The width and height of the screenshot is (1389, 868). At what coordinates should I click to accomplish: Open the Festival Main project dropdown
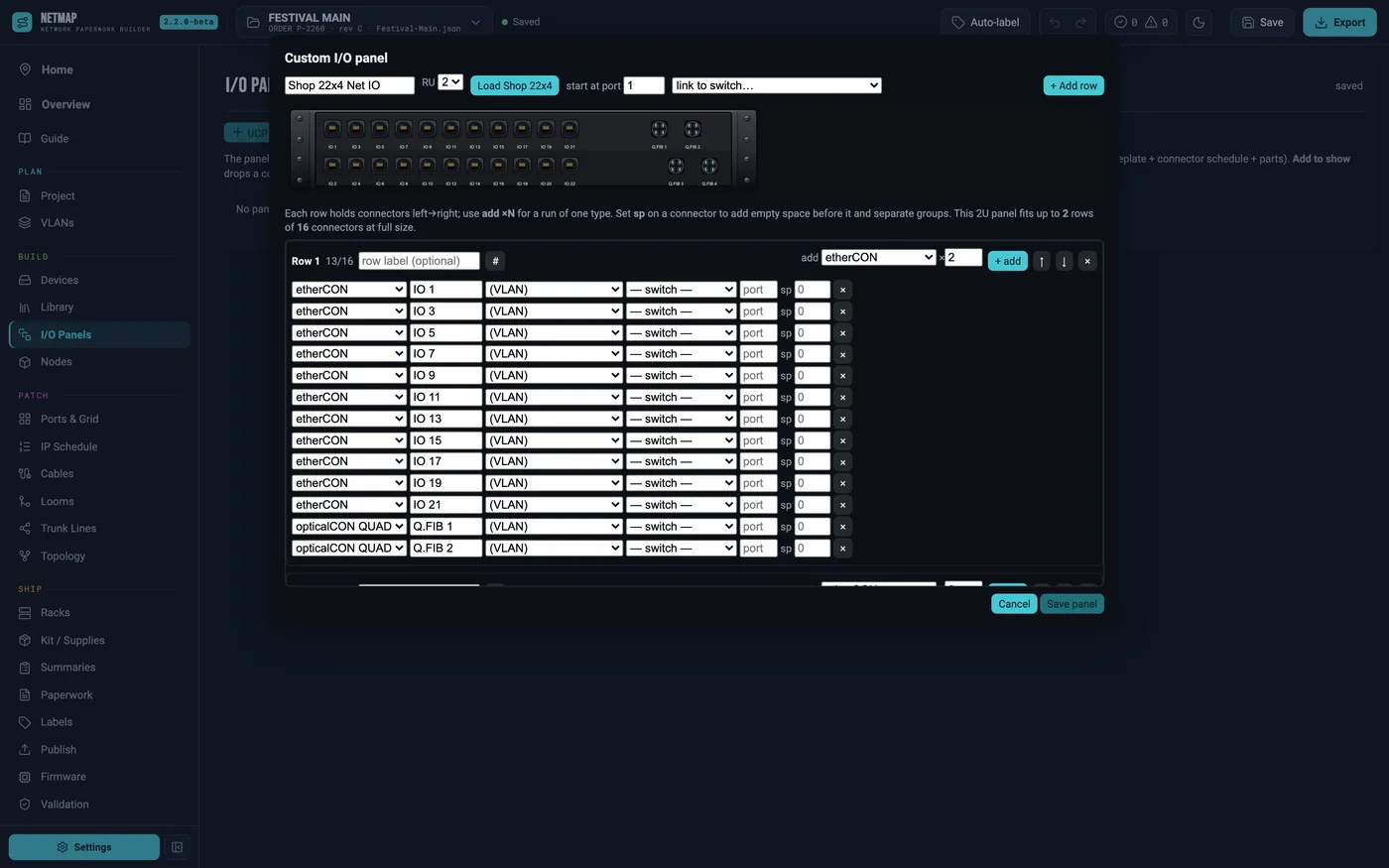tap(363, 22)
